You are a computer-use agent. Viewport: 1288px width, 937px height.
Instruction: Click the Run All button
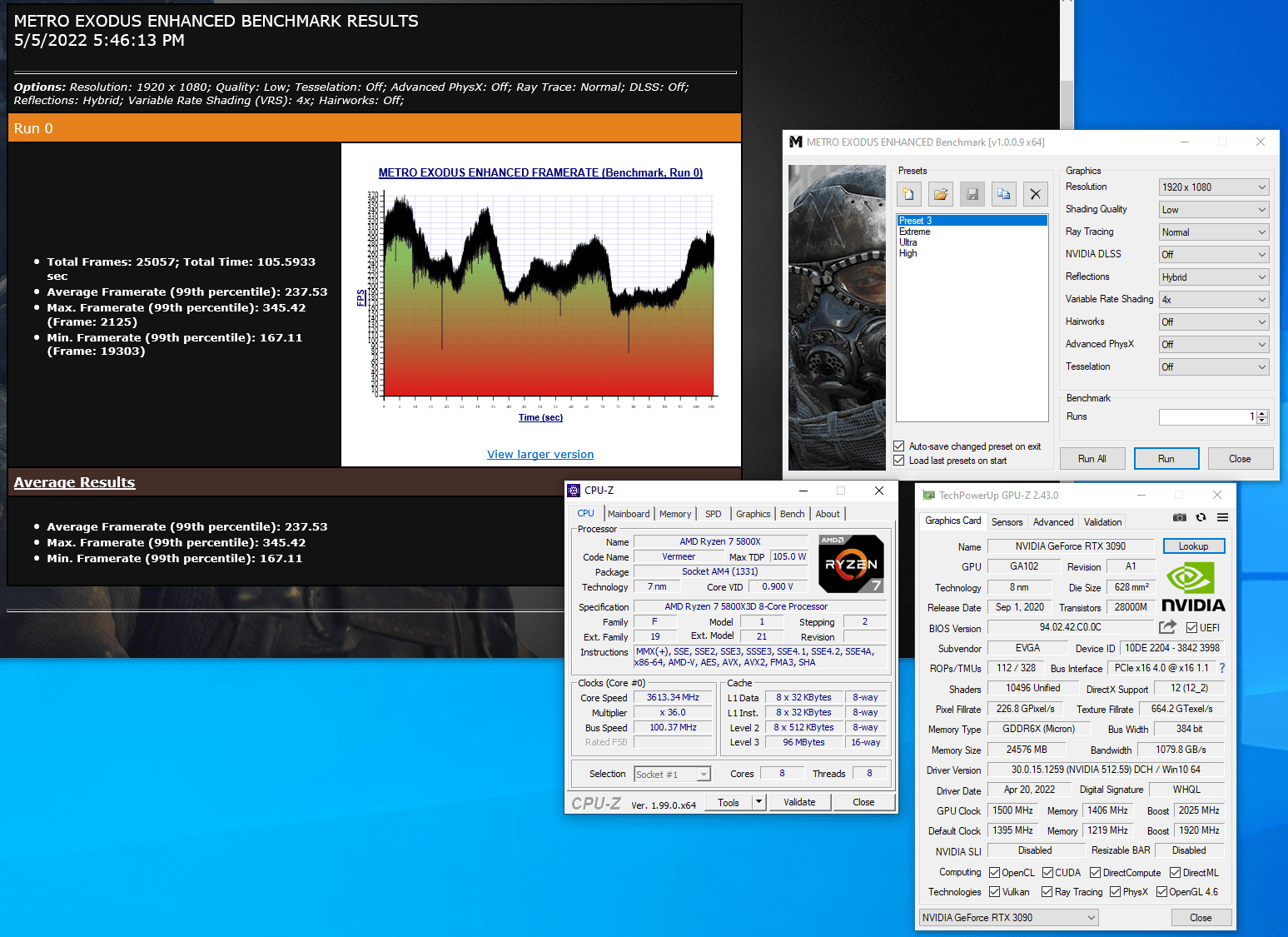point(1092,459)
